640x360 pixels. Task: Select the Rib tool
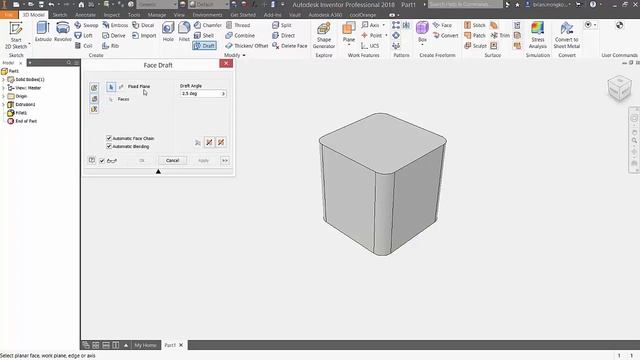tap(111, 46)
